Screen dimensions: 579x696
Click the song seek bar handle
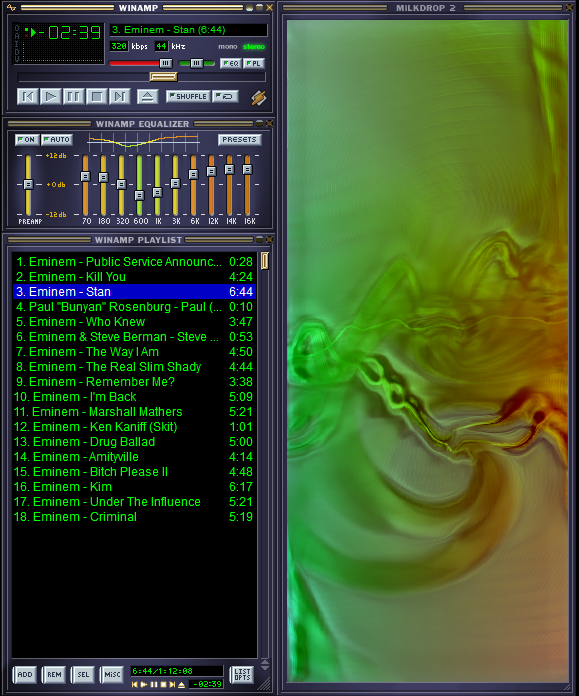click(163, 77)
